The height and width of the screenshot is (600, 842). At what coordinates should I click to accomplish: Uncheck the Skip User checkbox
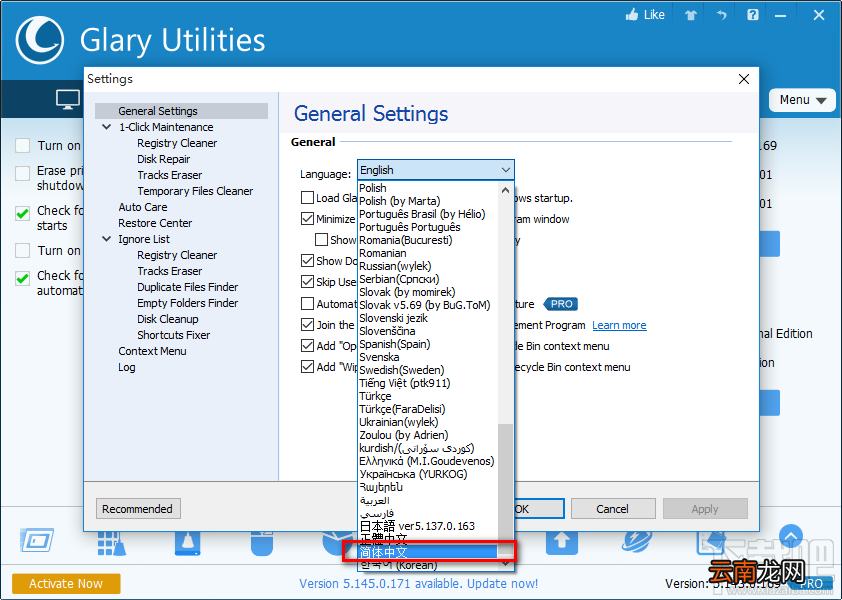click(307, 282)
